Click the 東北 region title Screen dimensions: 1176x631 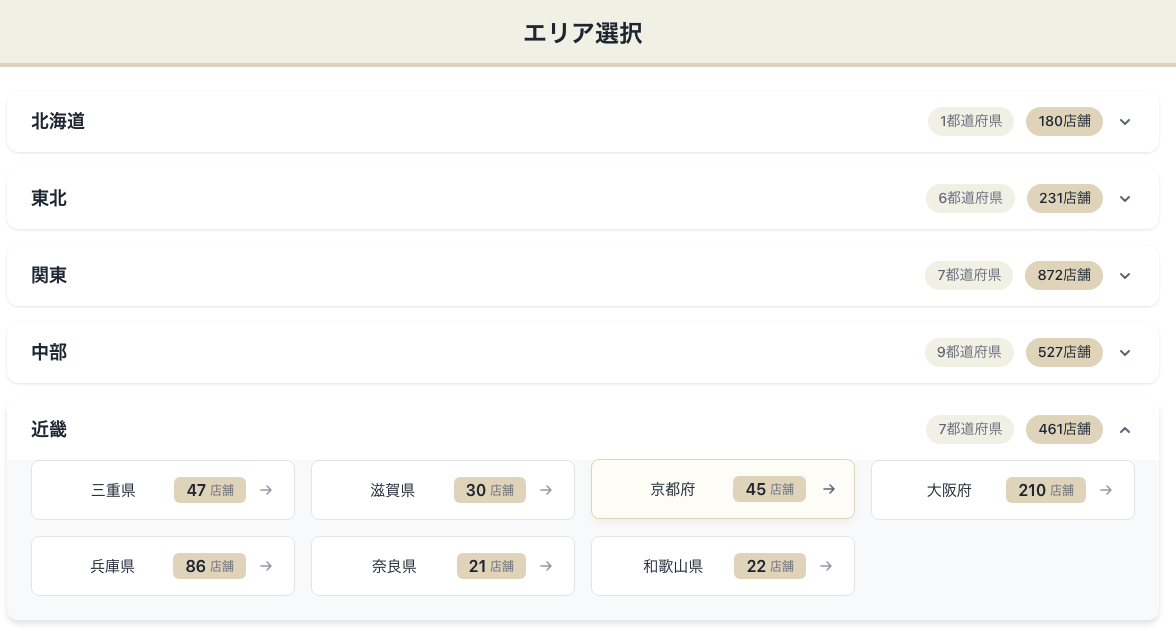49,199
